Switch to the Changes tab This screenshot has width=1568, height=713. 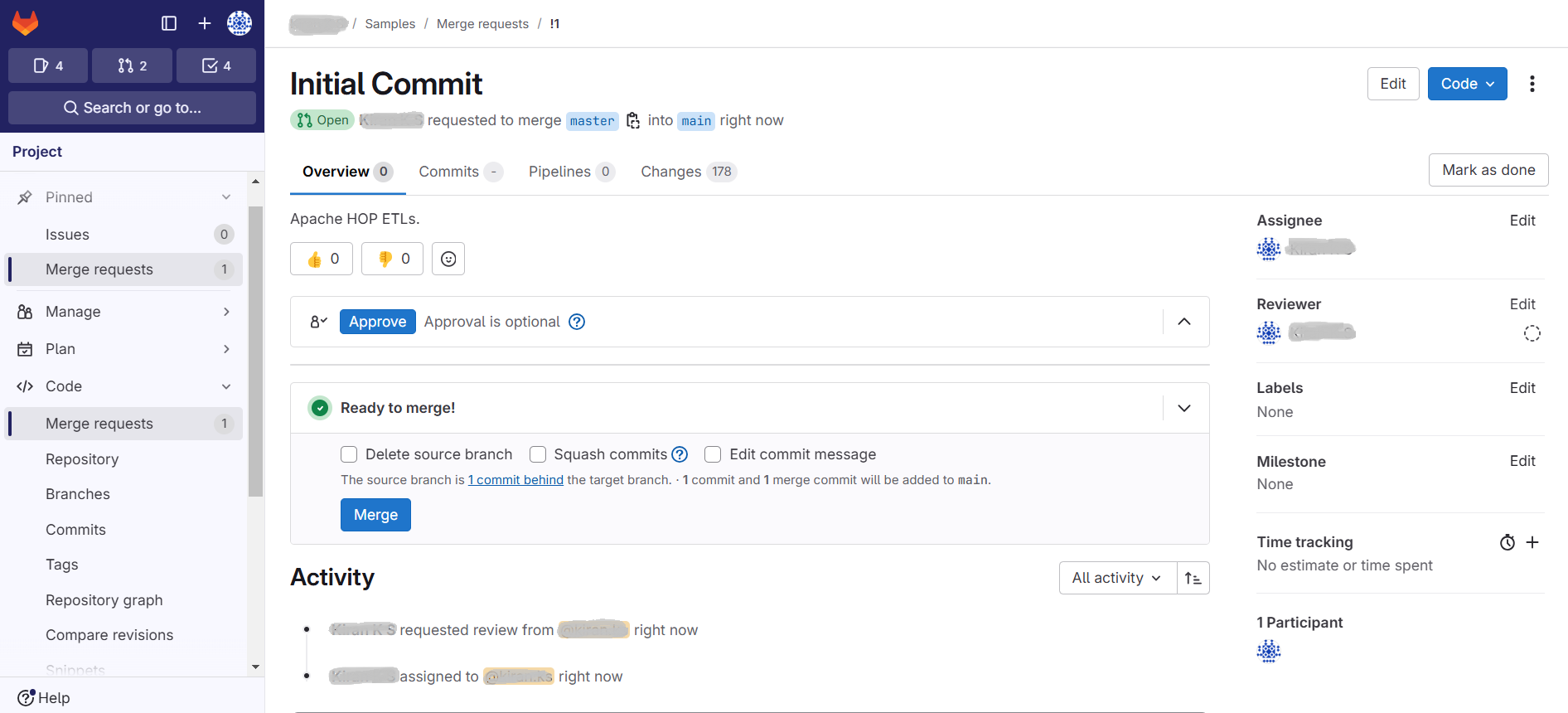pyautogui.click(x=670, y=172)
